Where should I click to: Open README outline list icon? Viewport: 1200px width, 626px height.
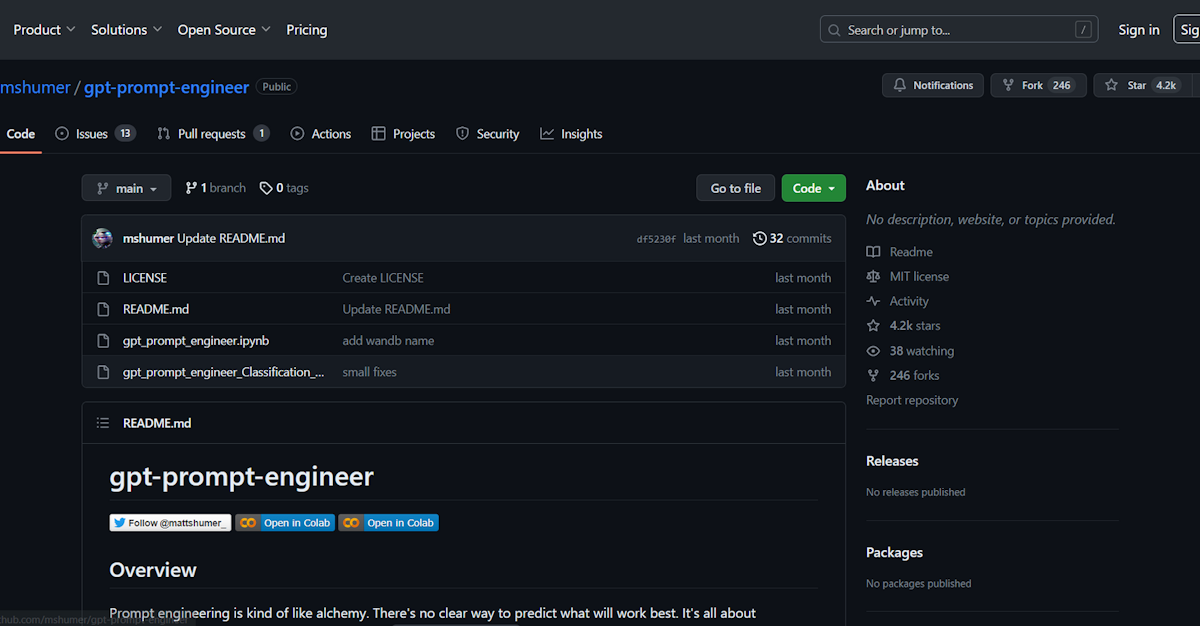tap(102, 423)
